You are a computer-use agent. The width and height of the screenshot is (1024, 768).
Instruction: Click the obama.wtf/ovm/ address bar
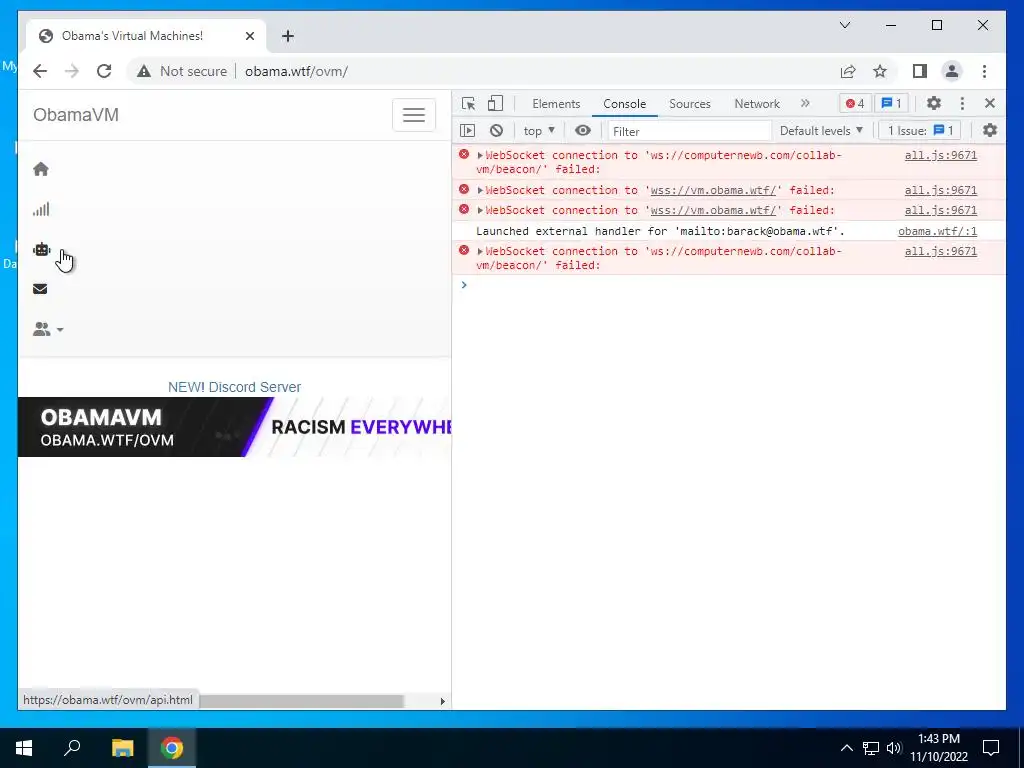296,71
